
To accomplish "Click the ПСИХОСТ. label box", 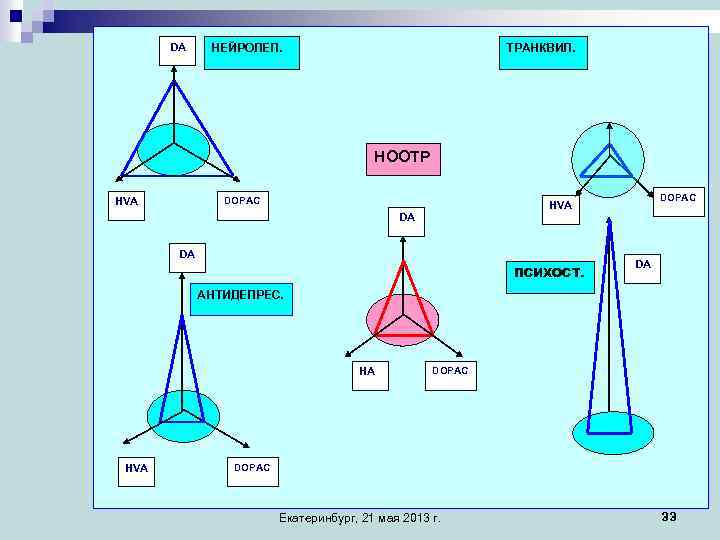I will coord(550,277).
